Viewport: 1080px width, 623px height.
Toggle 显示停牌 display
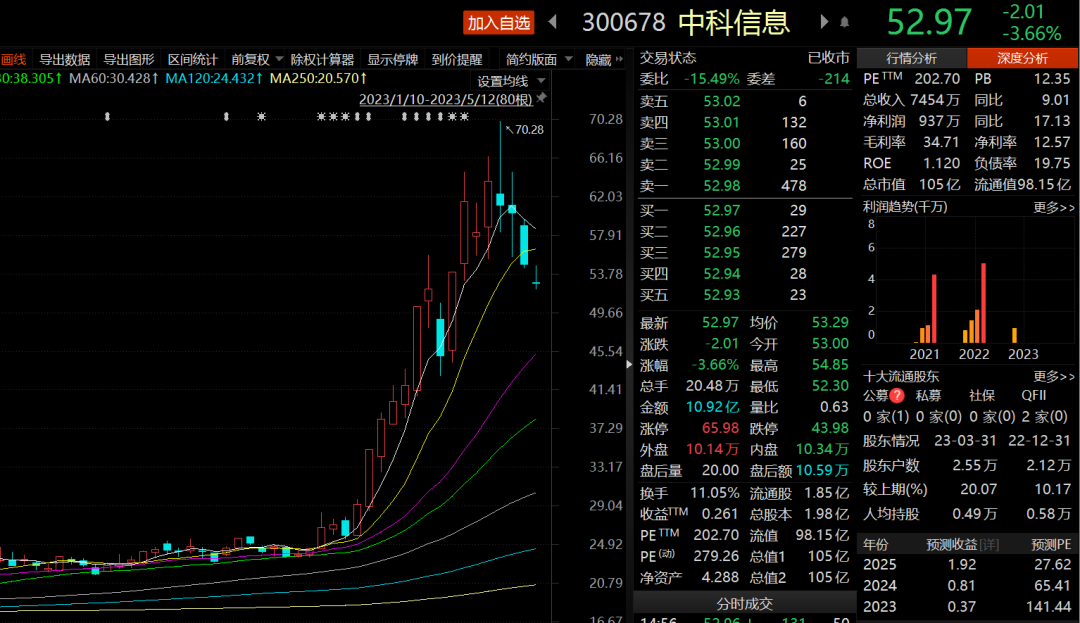tap(393, 60)
